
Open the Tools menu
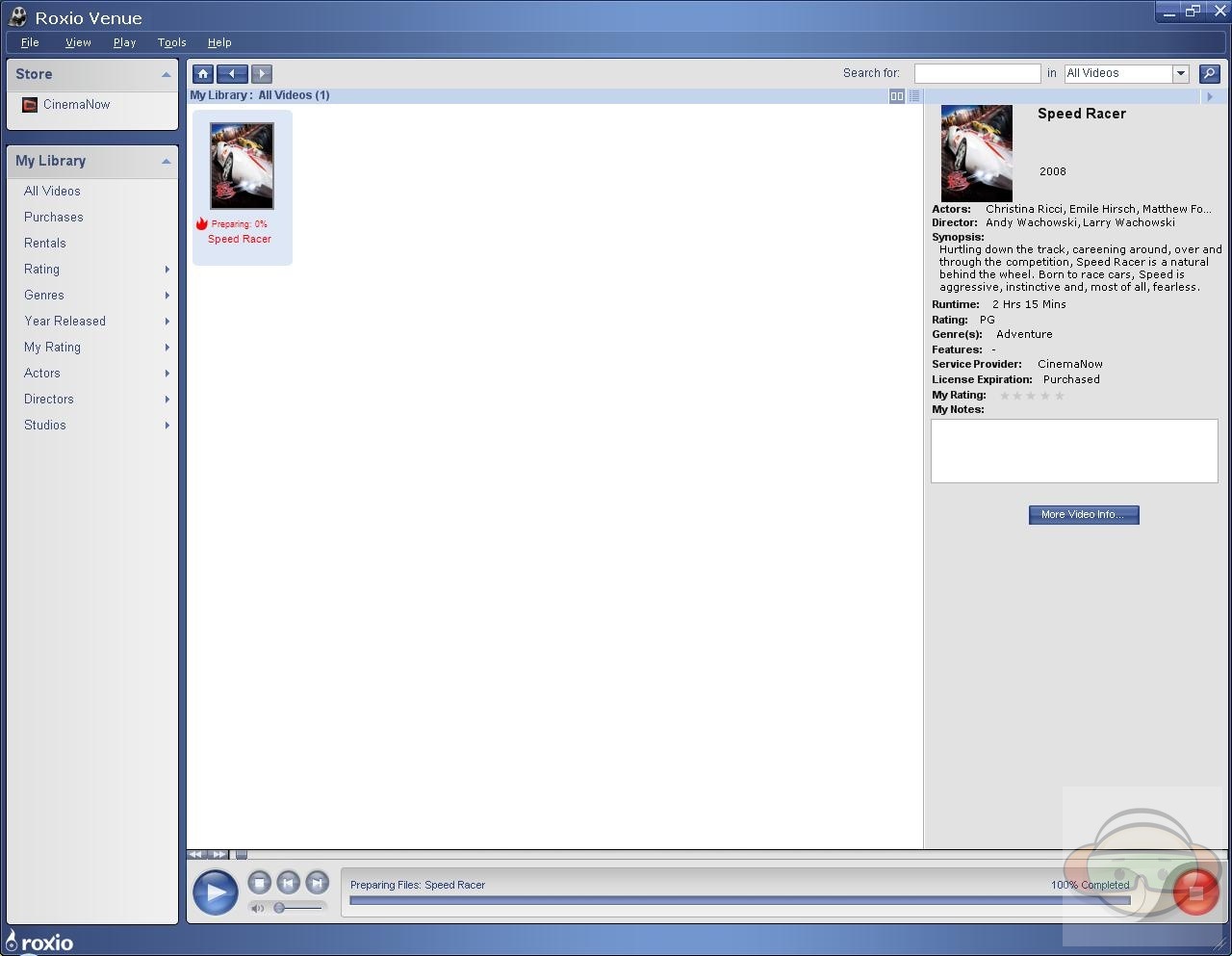(171, 42)
